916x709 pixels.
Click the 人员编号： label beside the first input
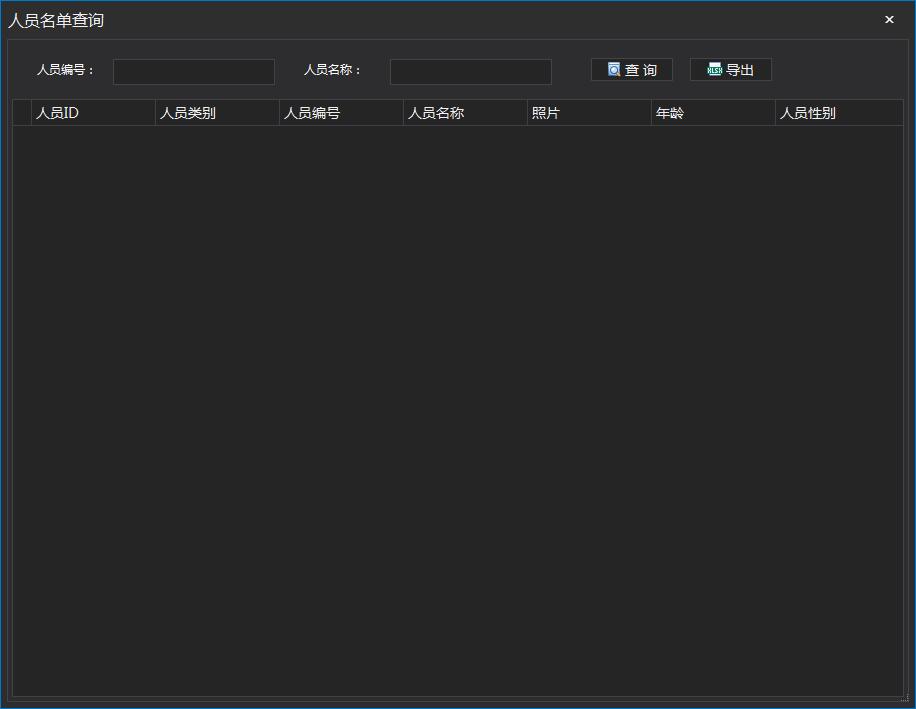[66, 70]
